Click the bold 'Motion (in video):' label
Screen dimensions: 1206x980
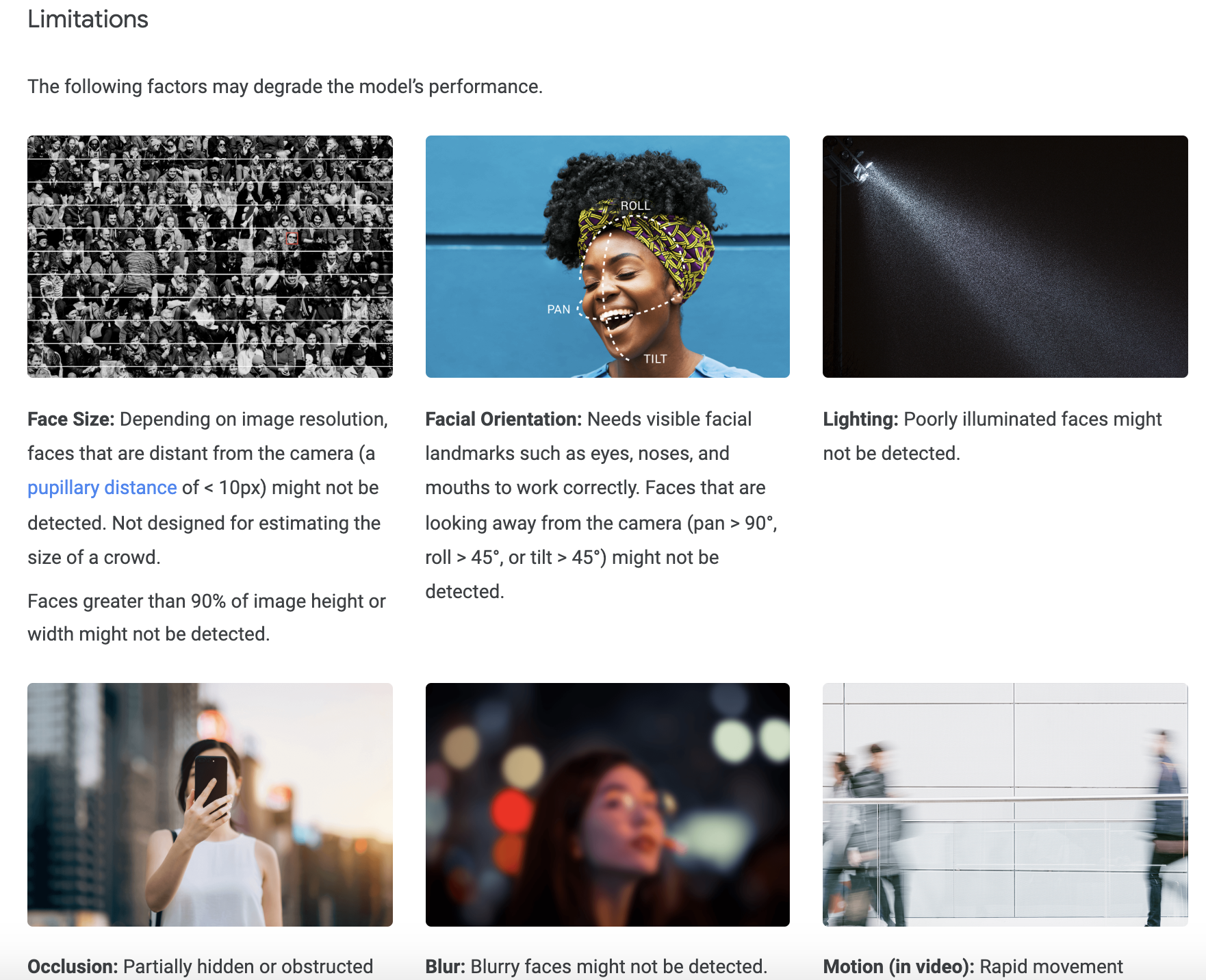tap(898, 966)
